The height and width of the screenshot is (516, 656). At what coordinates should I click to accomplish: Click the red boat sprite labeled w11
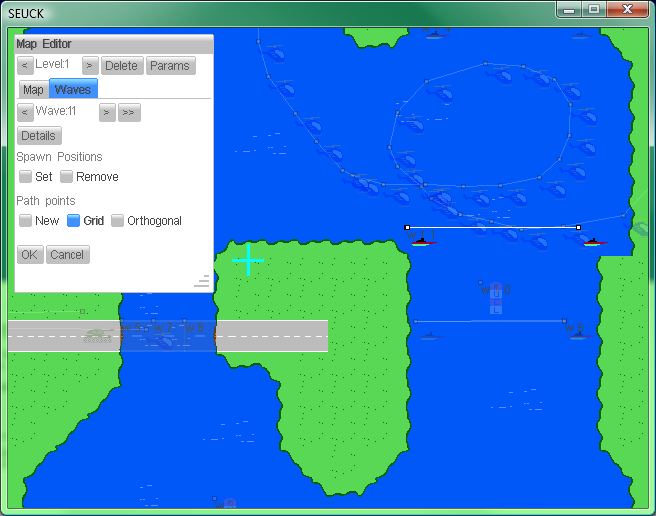tap(424, 242)
